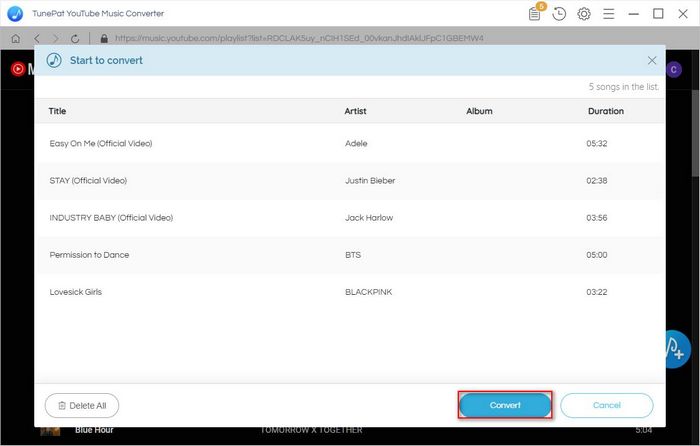
Task: Select the Lovesick Girls row
Action: (350, 292)
